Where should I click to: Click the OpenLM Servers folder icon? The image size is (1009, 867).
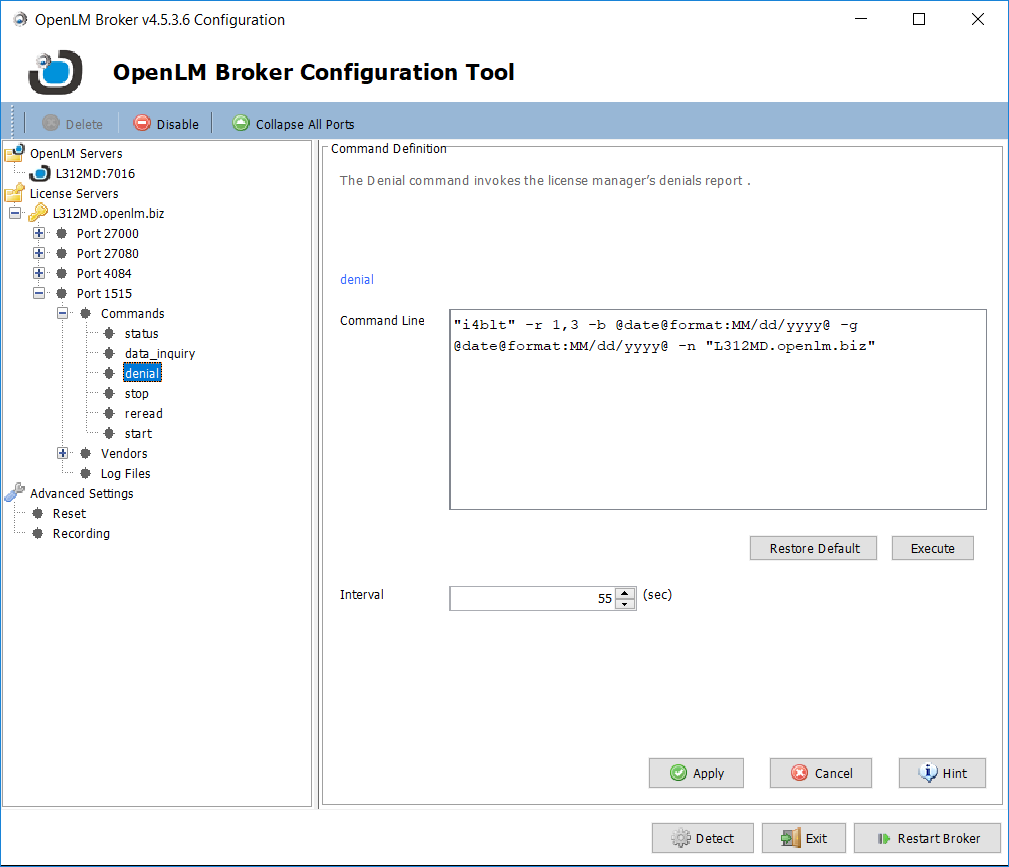(15, 153)
